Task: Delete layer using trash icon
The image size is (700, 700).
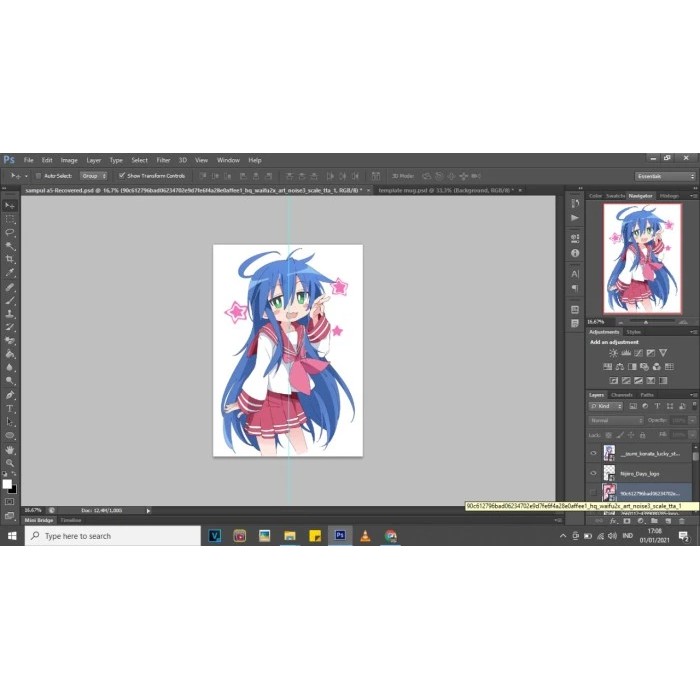Action: pos(682,521)
